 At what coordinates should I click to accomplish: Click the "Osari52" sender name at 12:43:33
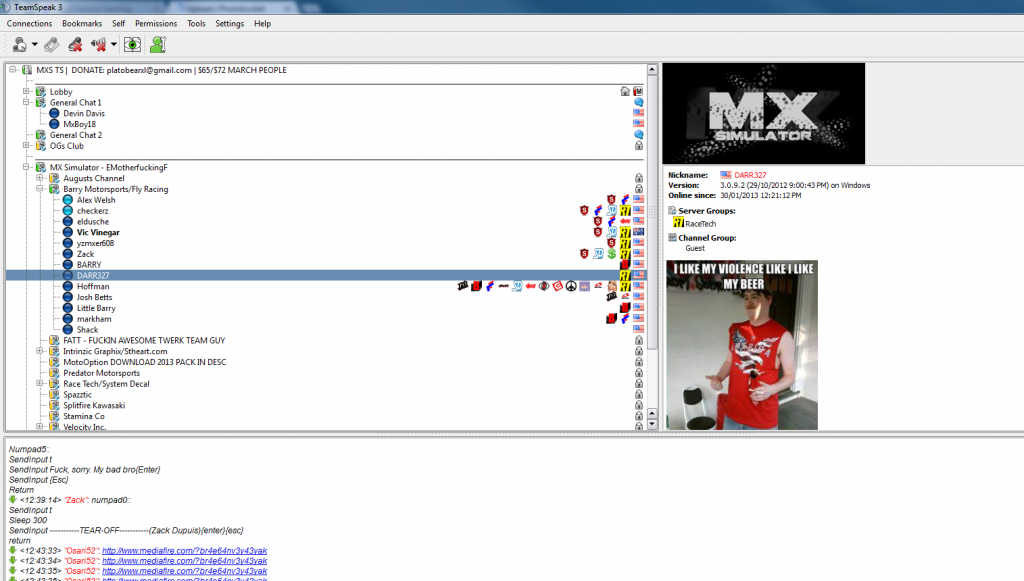[81, 551]
